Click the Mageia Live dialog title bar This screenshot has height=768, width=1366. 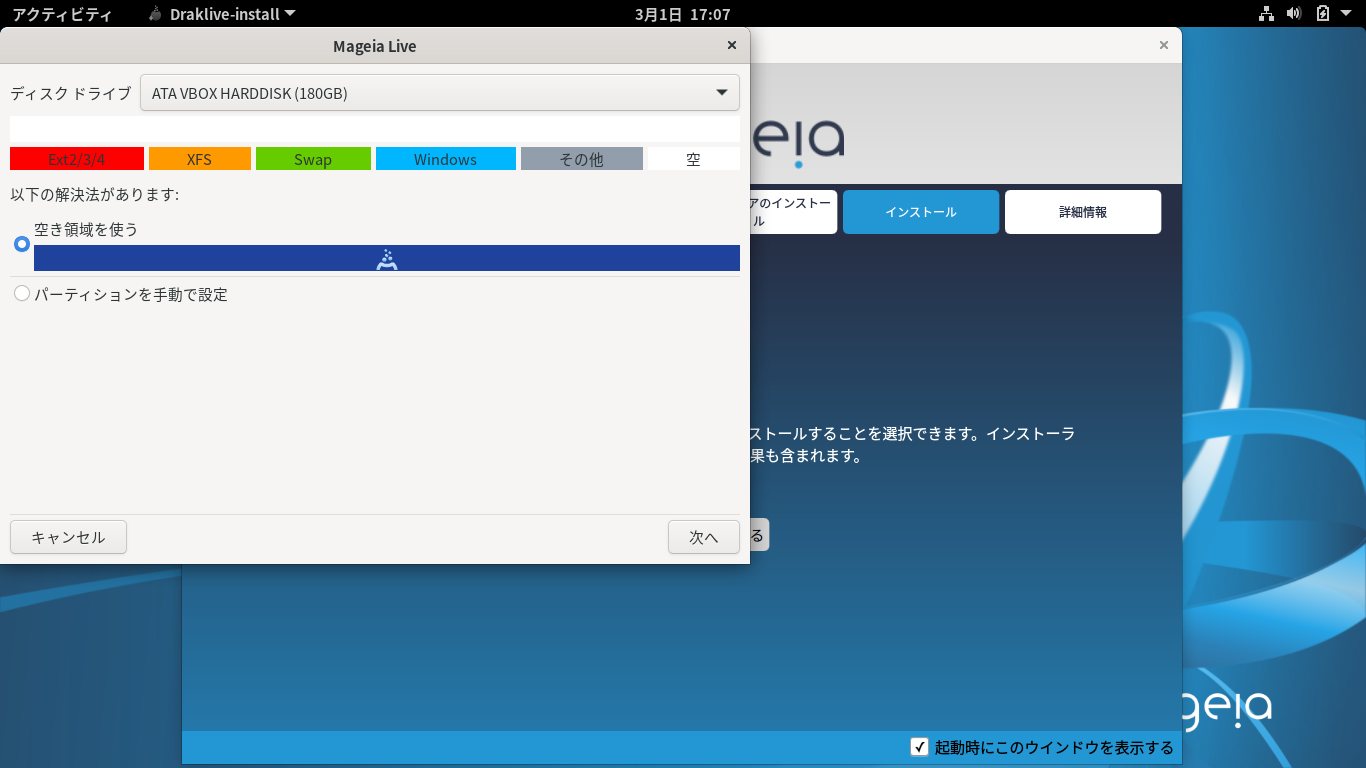pos(375,46)
